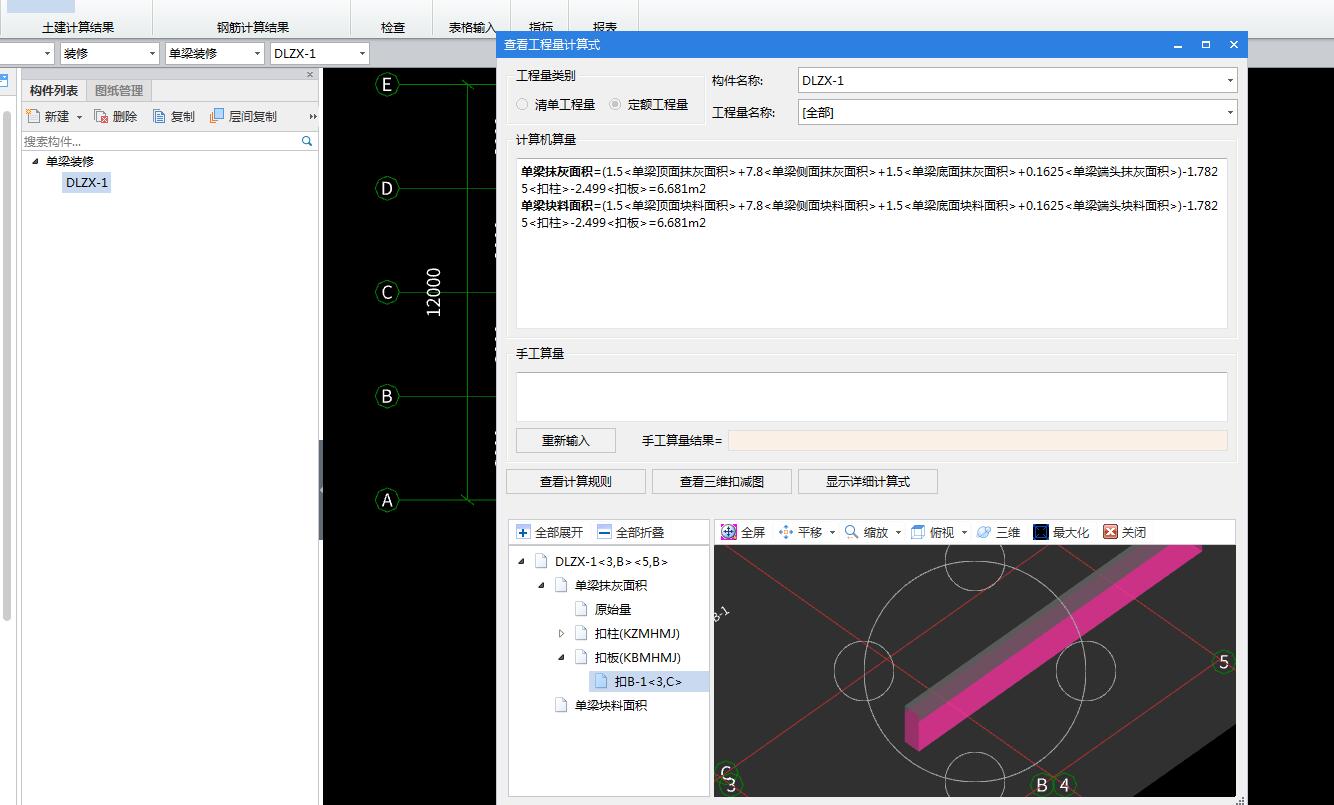Open the 新建 dropdown arrow
The height and width of the screenshot is (805, 1334).
(79, 117)
